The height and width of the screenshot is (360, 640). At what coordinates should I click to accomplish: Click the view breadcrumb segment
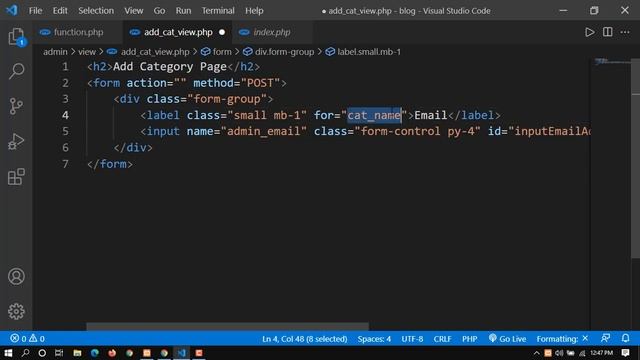(87, 52)
